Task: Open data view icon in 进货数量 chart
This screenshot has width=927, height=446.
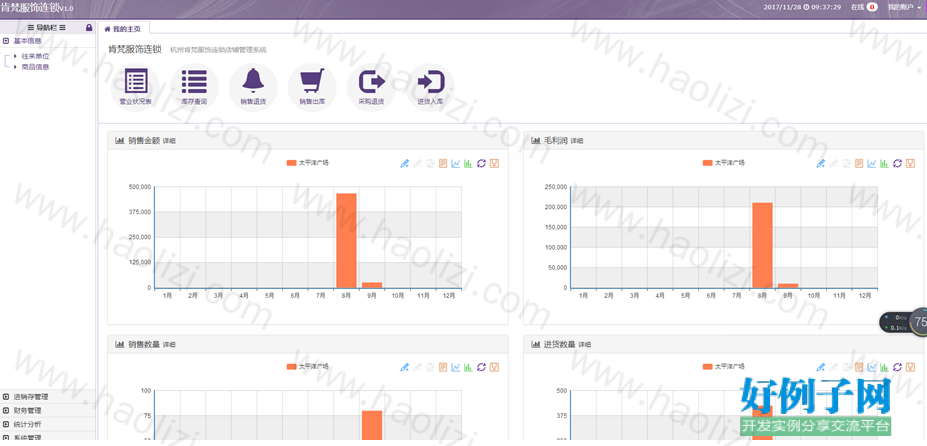Action: coord(859,367)
